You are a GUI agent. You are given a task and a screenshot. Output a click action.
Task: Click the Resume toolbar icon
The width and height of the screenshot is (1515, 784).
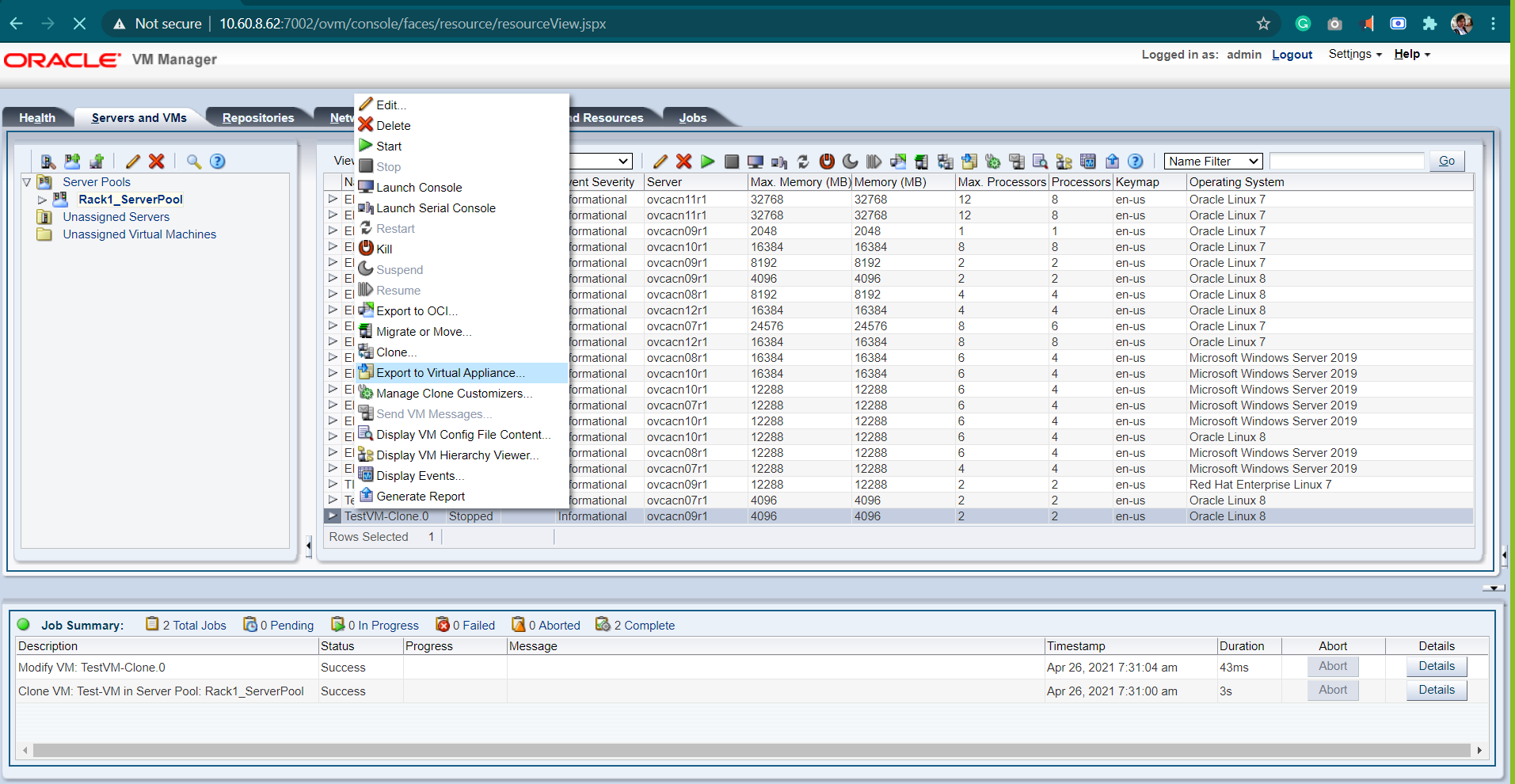coord(874,162)
